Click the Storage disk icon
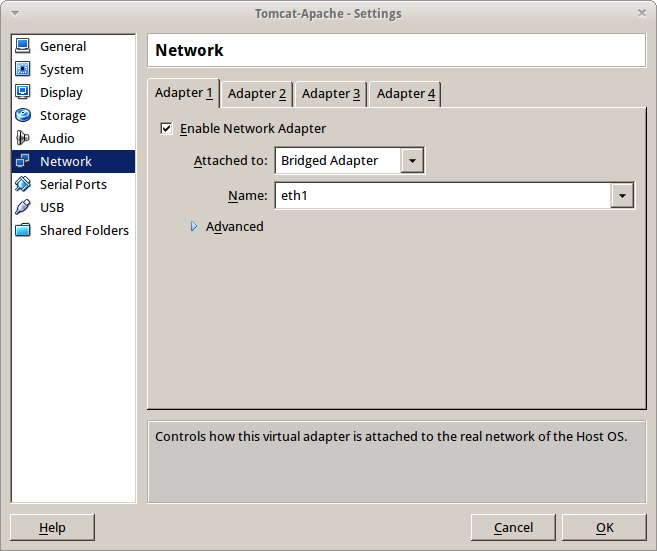657x551 pixels. (23, 115)
